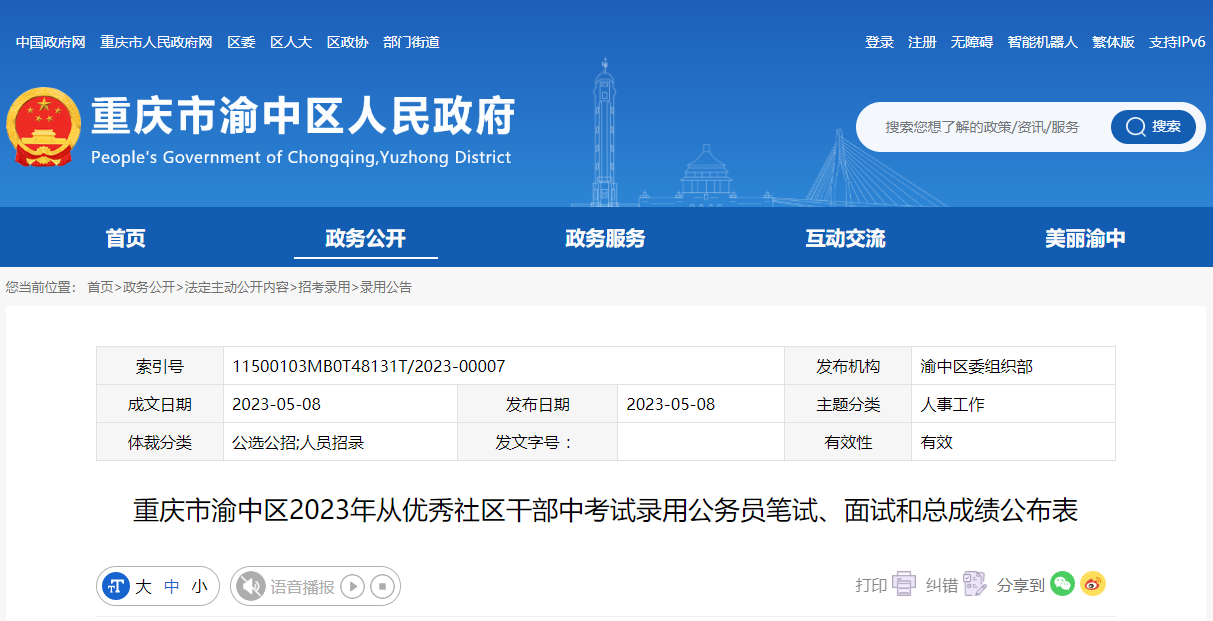Click the national emblem logo
1213x621 pixels.
[42, 127]
